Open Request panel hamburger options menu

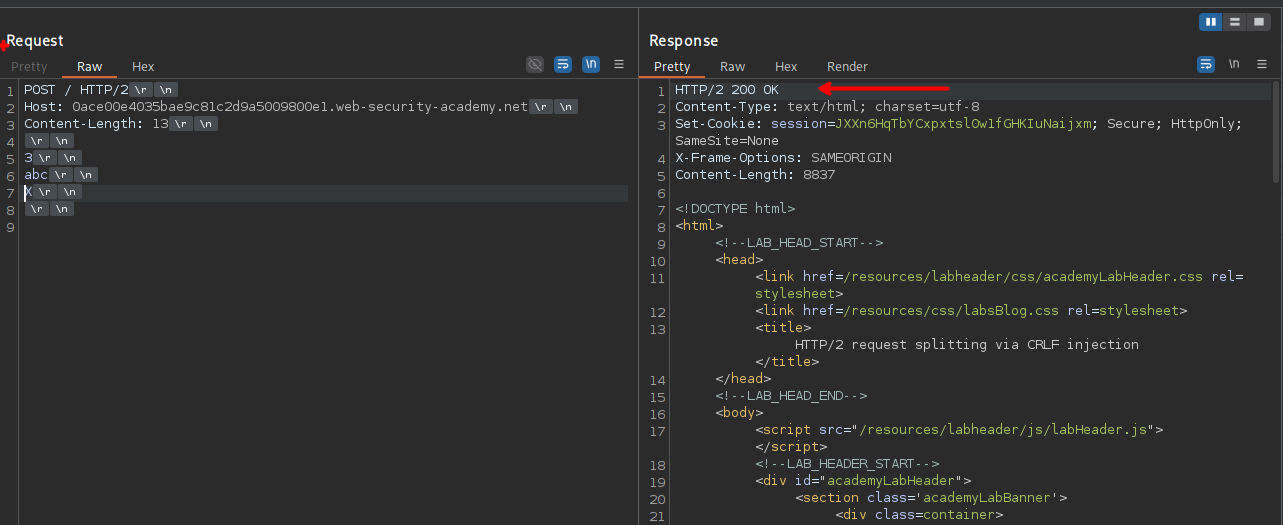coord(619,64)
